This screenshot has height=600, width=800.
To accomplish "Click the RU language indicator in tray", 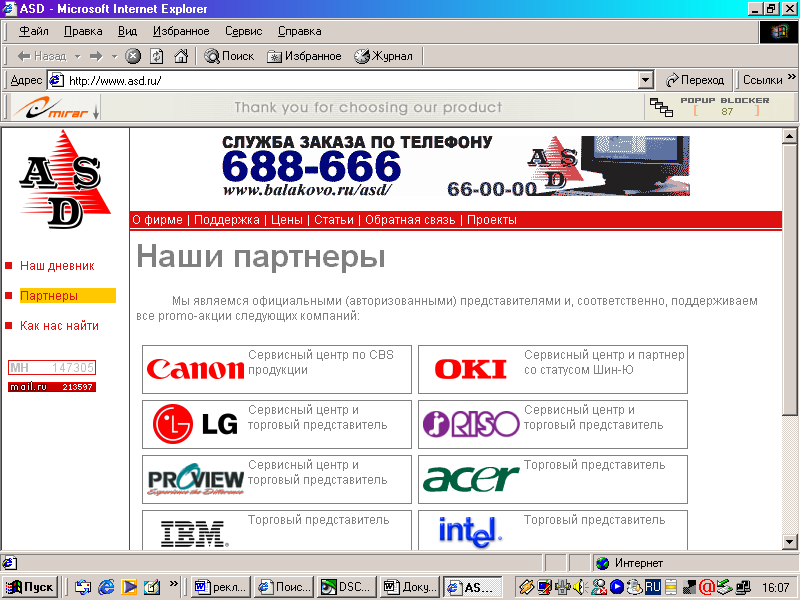I will [x=653, y=587].
